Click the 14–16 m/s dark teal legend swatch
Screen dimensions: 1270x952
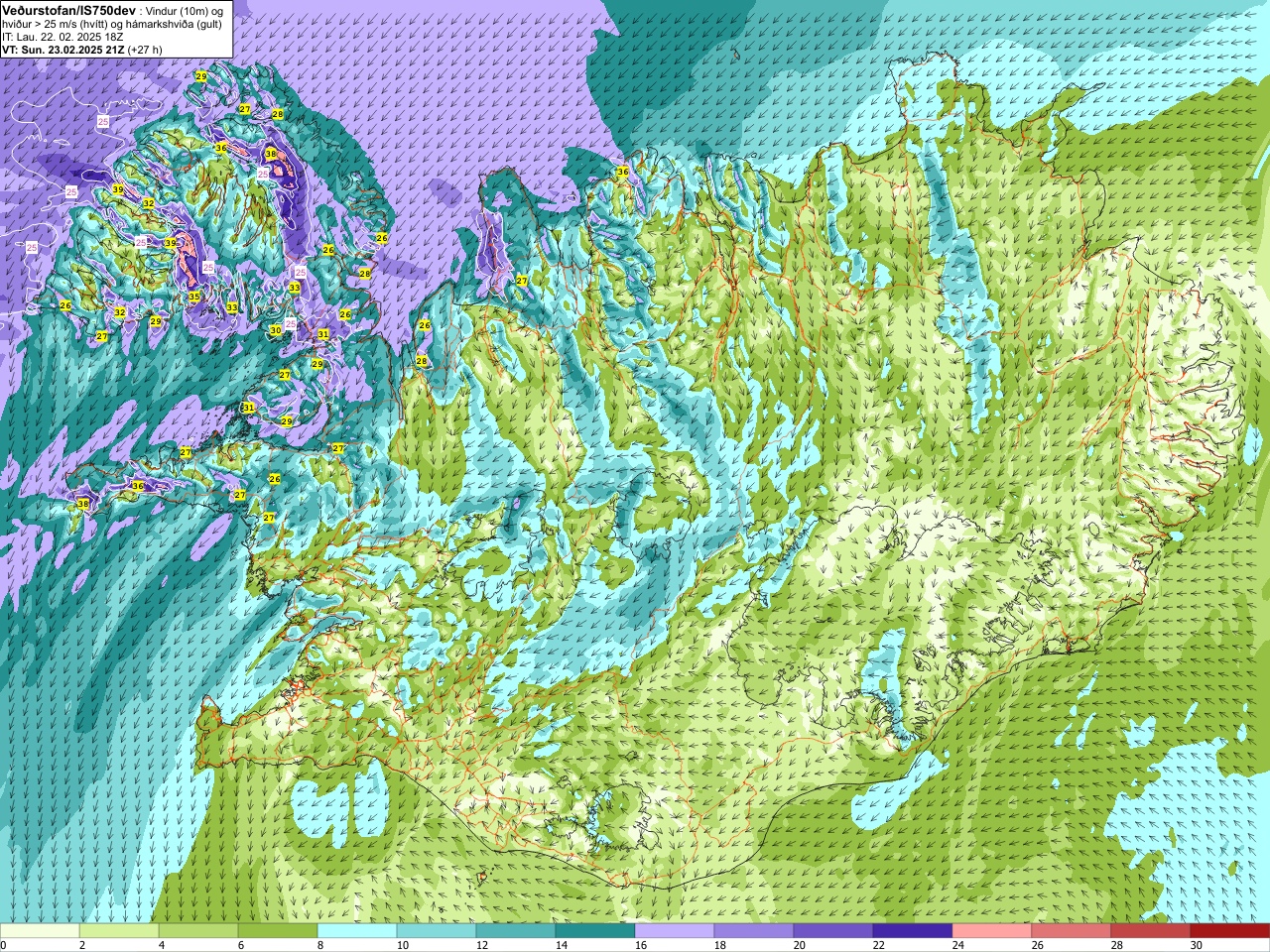(x=595, y=931)
